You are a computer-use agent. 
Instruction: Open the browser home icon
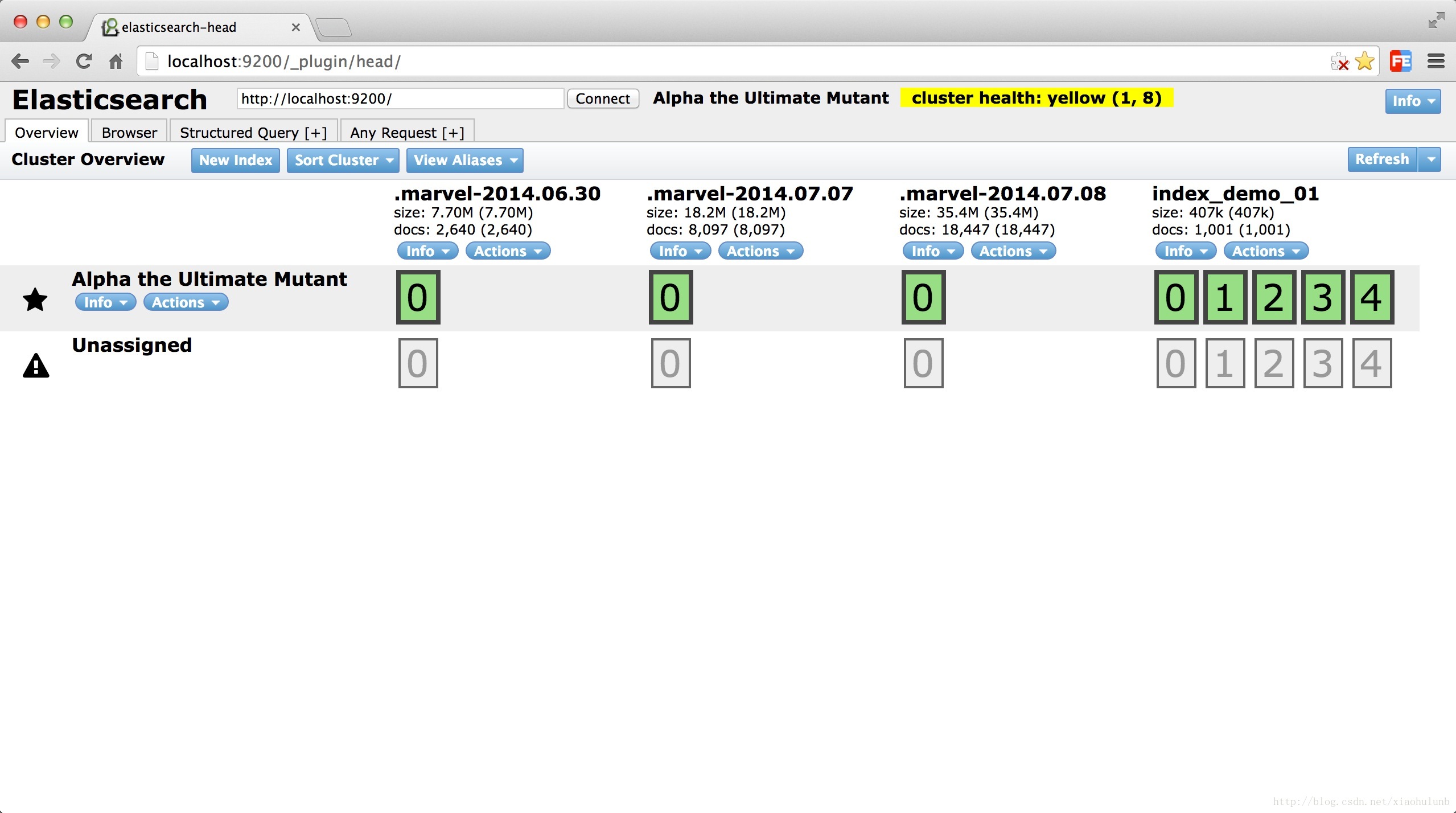(116, 61)
